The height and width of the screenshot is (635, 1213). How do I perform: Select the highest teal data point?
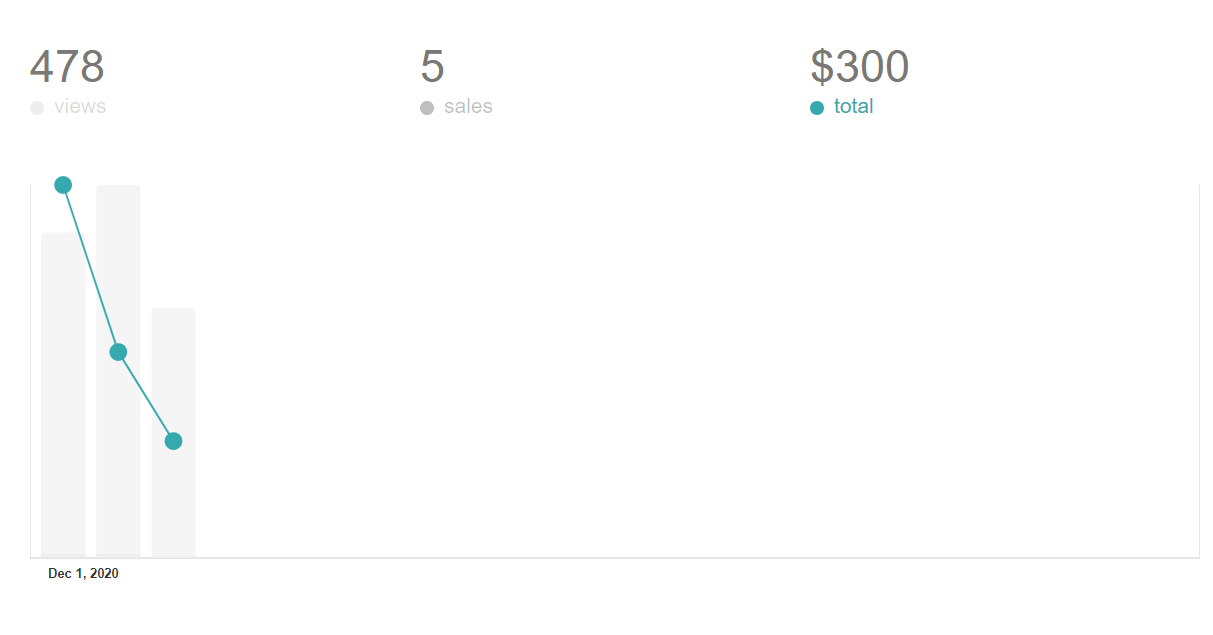click(63, 185)
